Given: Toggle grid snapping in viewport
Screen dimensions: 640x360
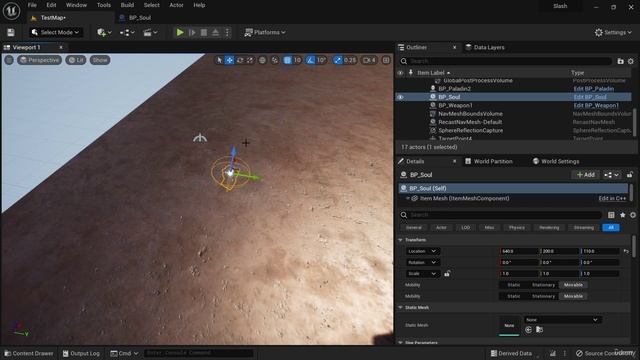Looking at the screenshot, I should [287, 60].
